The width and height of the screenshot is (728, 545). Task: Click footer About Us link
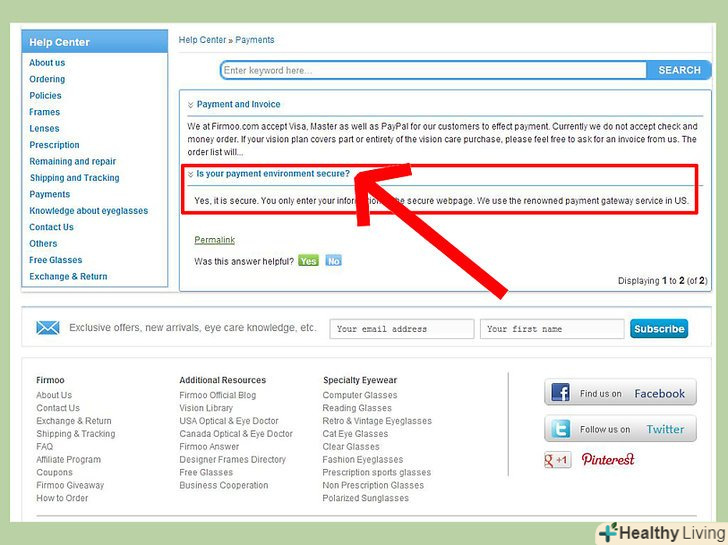(x=54, y=395)
